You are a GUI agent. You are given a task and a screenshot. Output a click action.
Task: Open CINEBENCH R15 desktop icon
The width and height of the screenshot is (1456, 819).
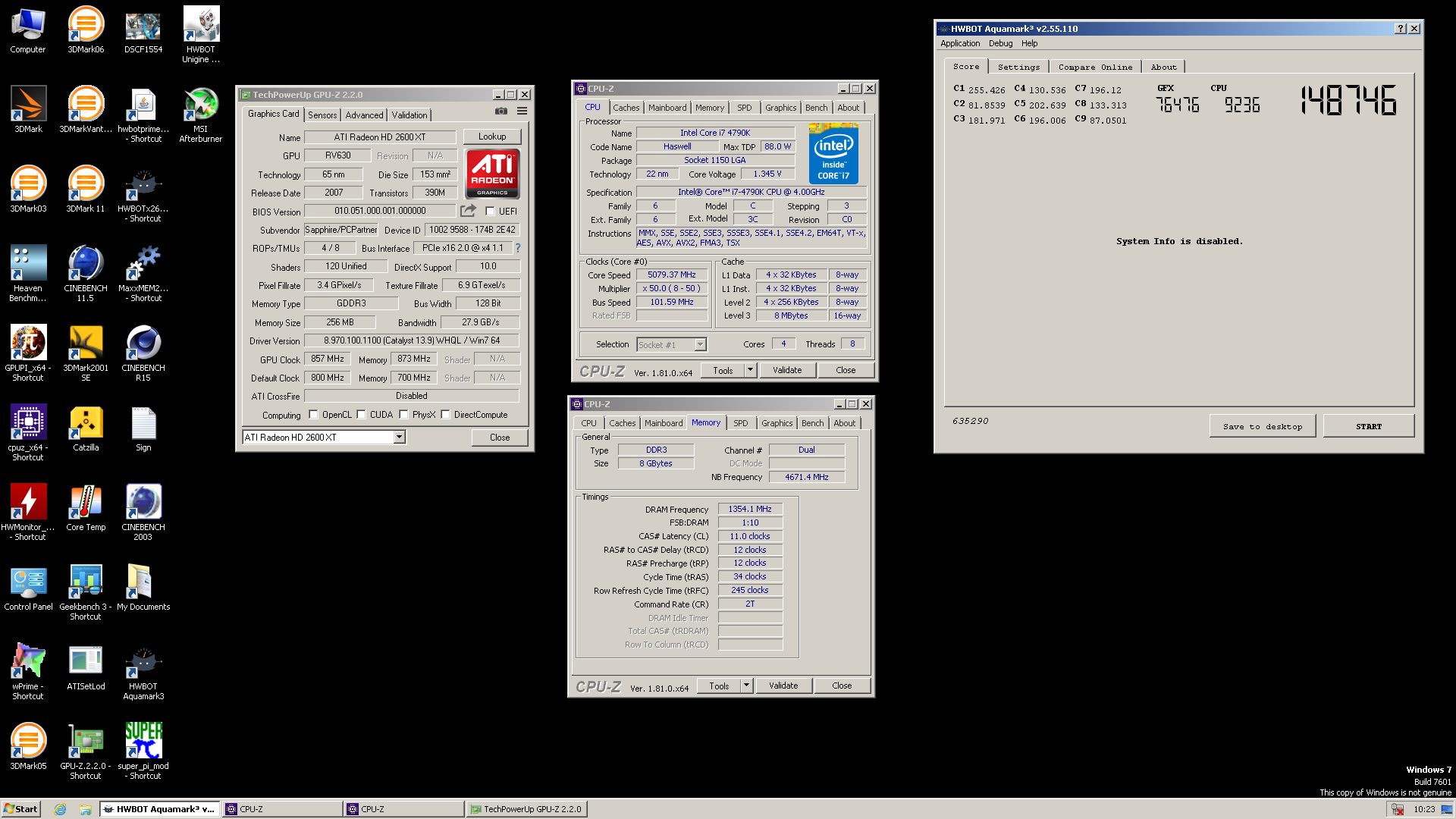coord(143,353)
